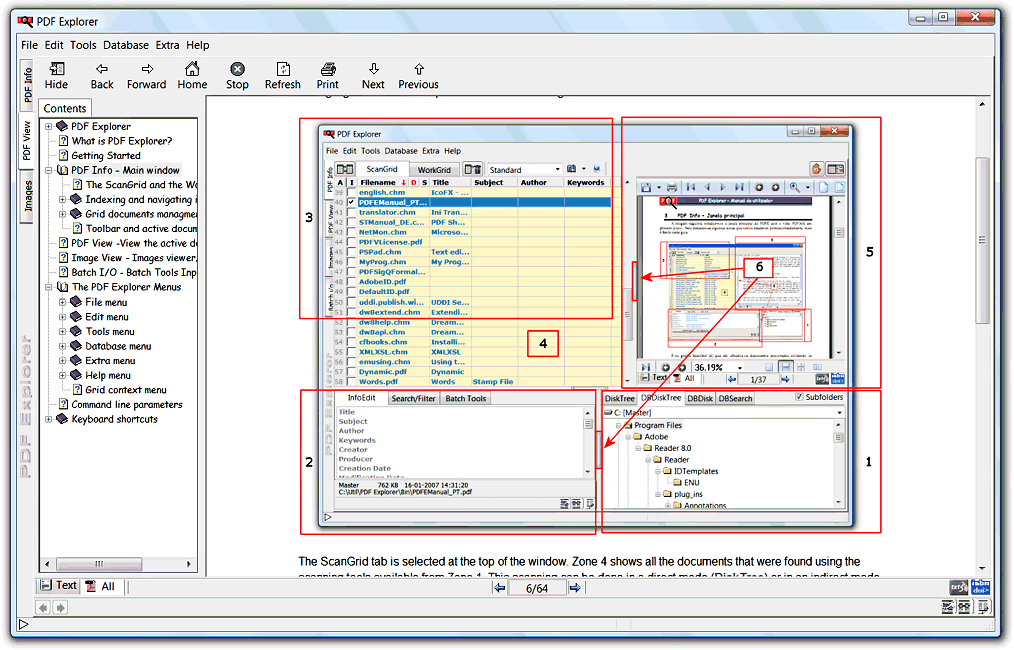Expand the Keyboard shortcuts tree node

click(x=48, y=419)
